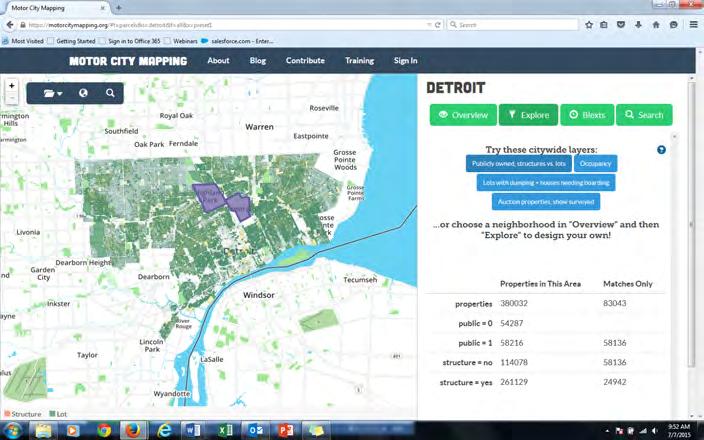
Task: Click the Pocket icon in browser toolbar
Action: click(621, 25)
